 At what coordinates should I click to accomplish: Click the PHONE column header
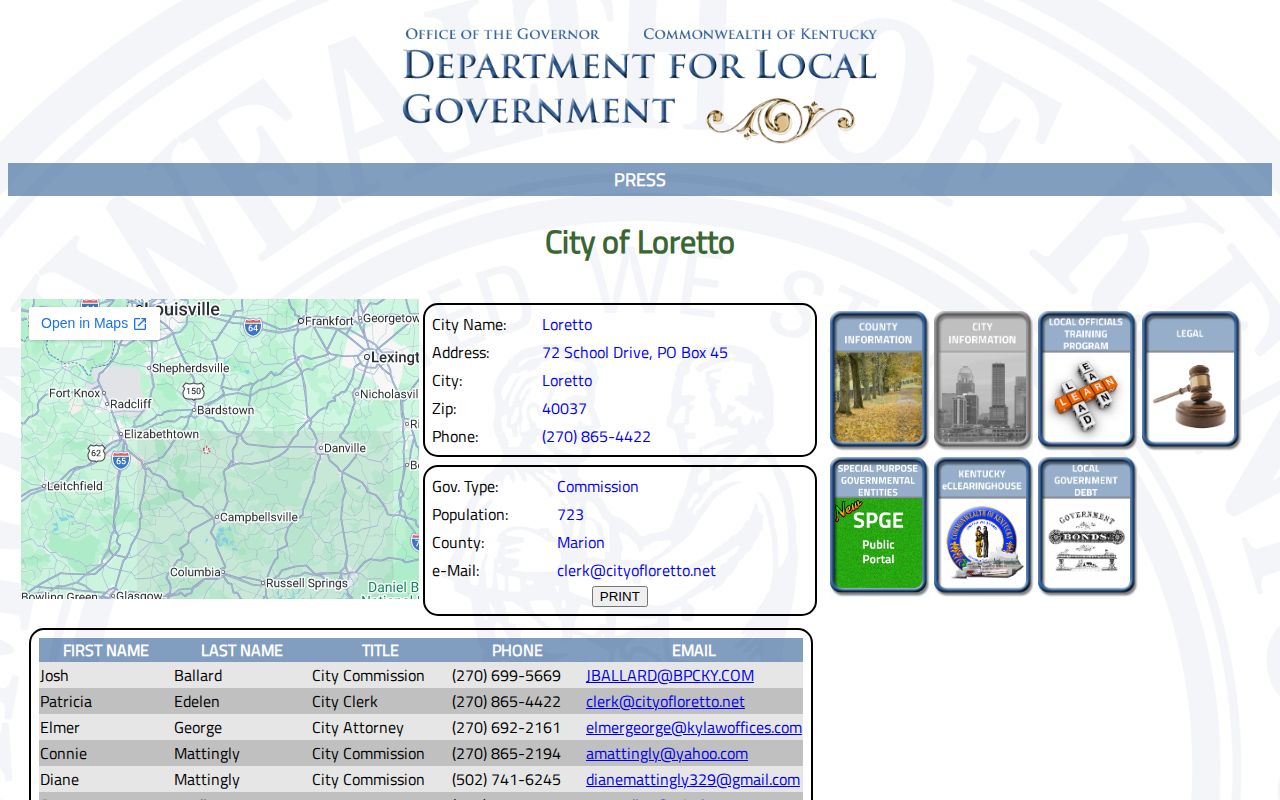tap(517, 650)
